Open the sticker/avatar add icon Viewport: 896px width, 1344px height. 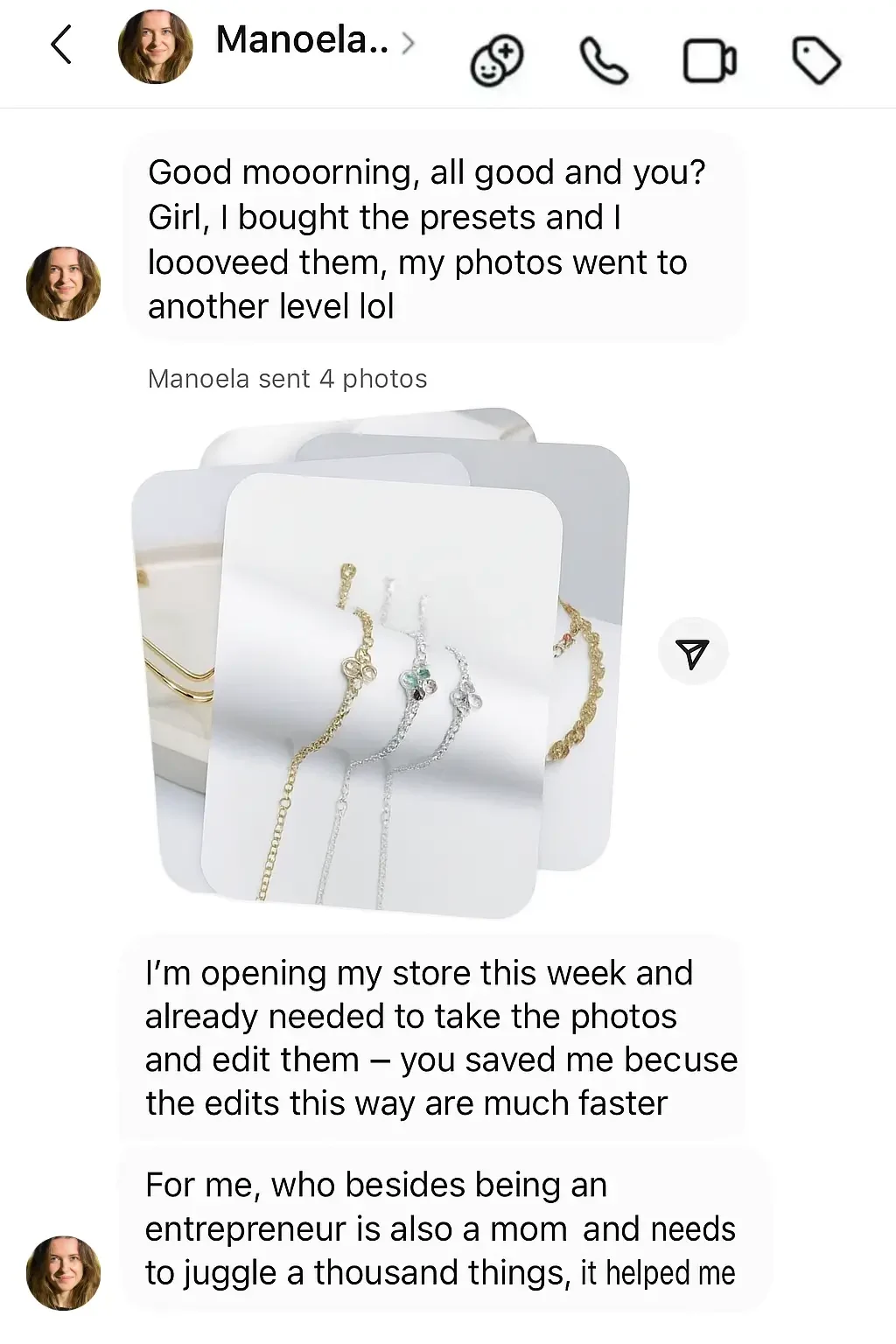497,60
